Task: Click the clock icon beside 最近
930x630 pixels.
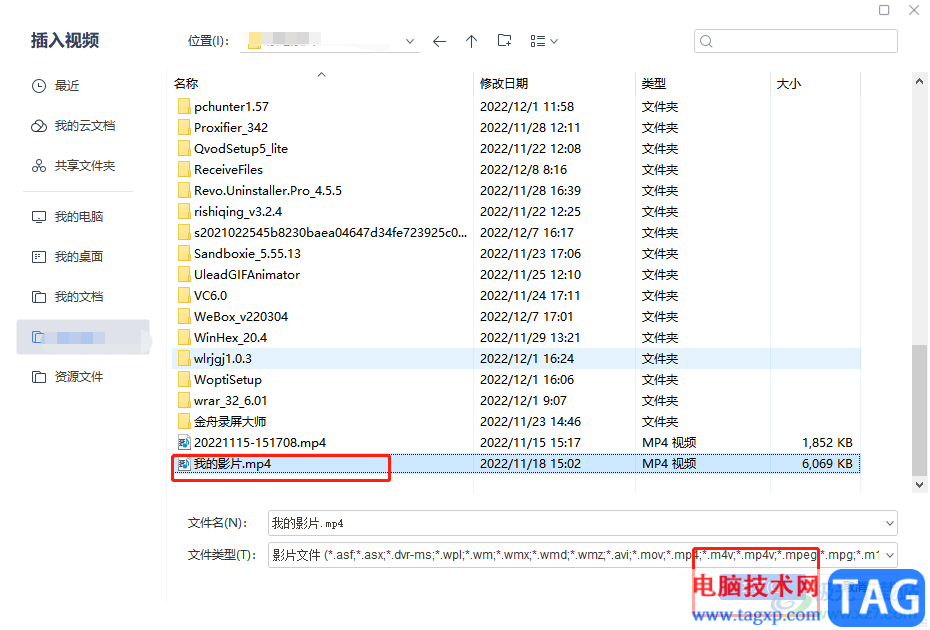Action: [39, 86]
